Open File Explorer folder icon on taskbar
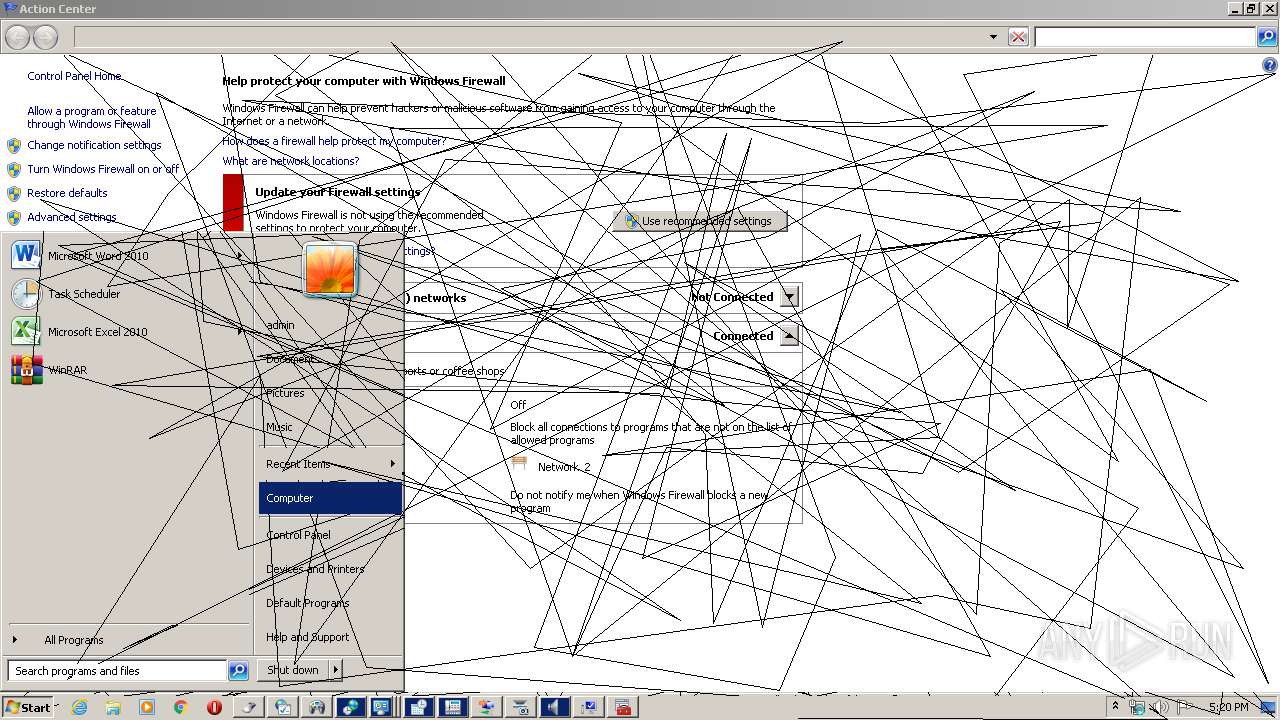This screenshot has height=720, width=1280. (113, 707)
